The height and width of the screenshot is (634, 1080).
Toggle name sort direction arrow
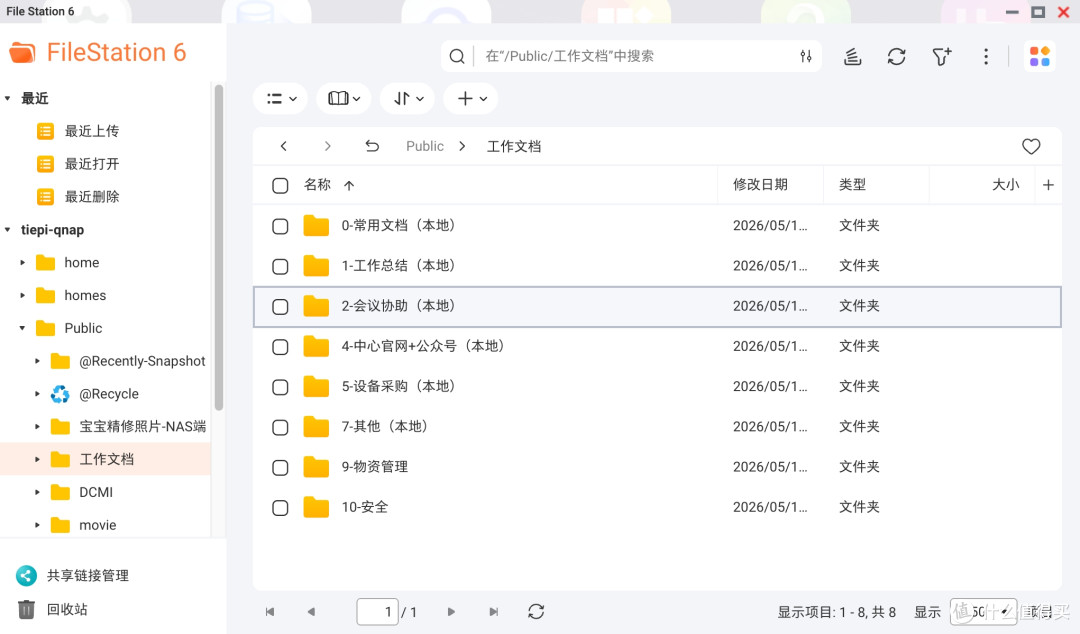(349, 185)
